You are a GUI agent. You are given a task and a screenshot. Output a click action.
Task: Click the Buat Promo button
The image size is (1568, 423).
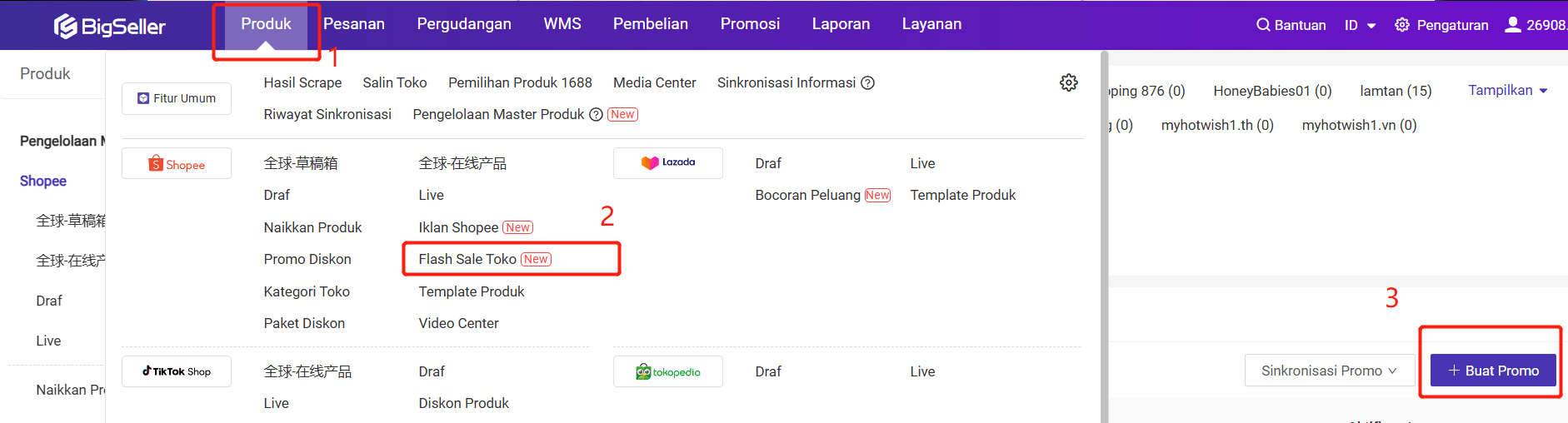point(1493,371)
